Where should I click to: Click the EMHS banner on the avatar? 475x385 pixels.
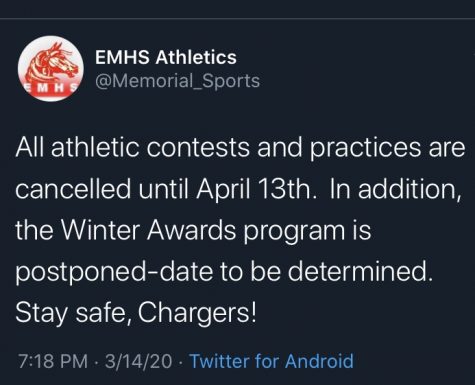click(x=51, y=88)
